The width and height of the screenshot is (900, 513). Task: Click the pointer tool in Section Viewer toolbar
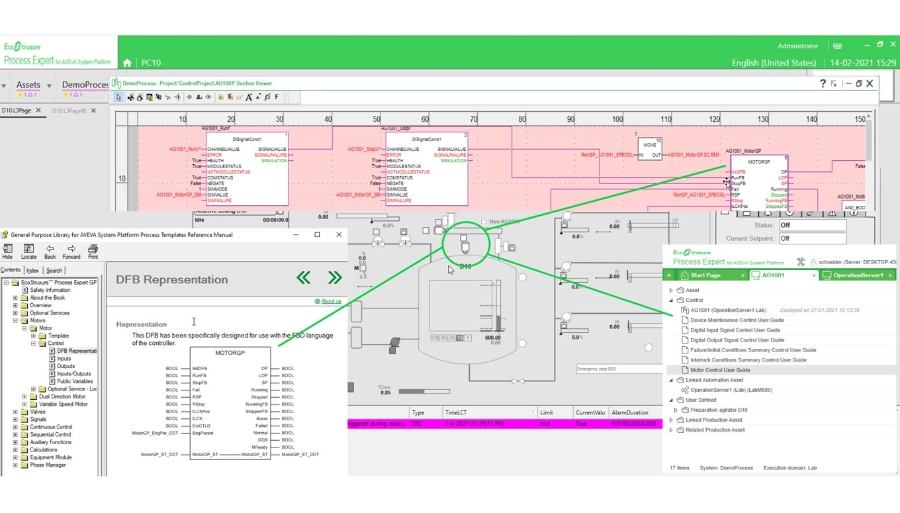pyautogui.click(x=119, y=97)
